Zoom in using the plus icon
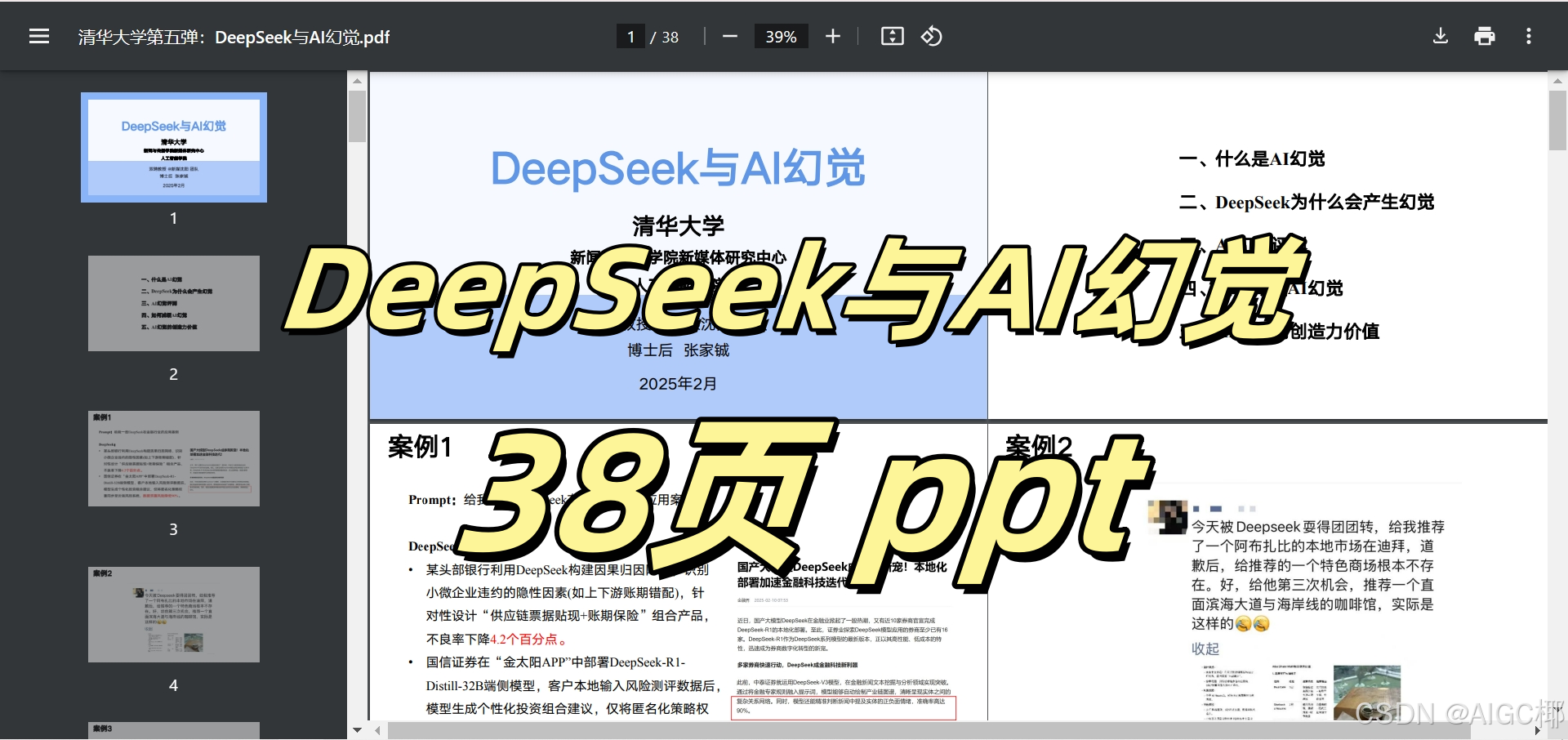1568x740 pixels. 832,36
